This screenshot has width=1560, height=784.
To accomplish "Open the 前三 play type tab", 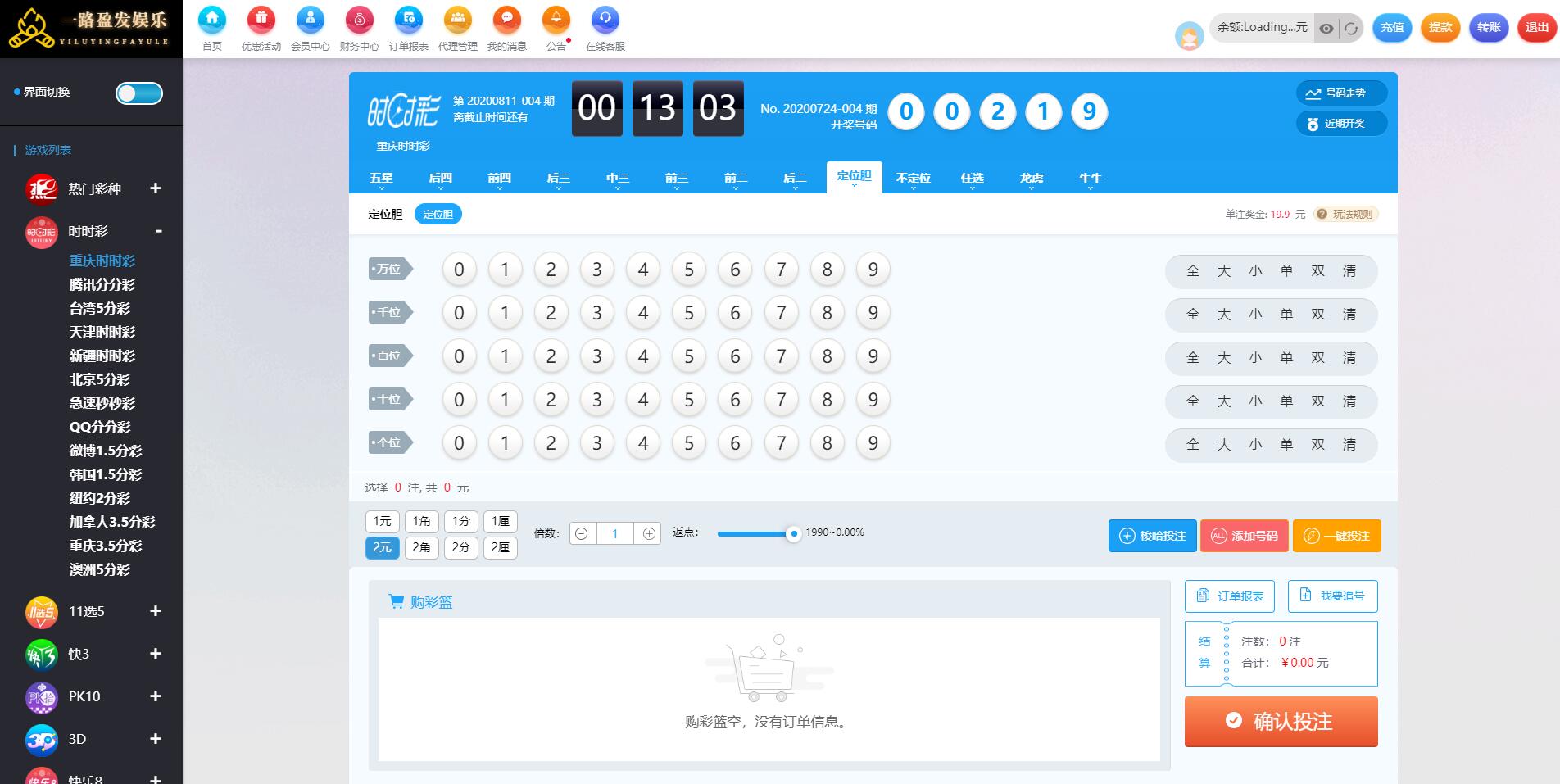I will pos(677,179).
